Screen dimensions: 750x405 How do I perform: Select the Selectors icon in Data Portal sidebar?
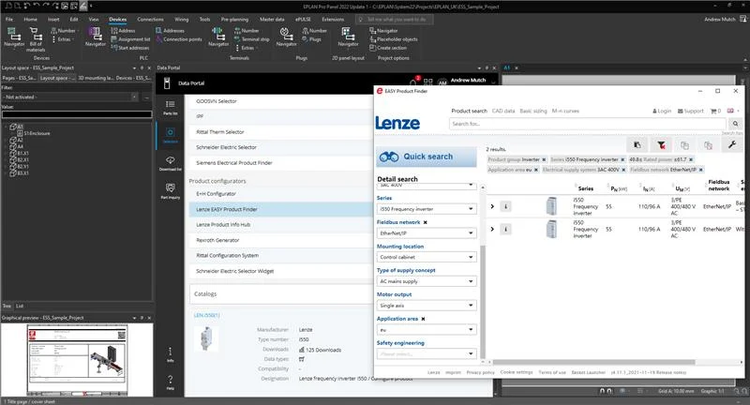pos(170,135)
